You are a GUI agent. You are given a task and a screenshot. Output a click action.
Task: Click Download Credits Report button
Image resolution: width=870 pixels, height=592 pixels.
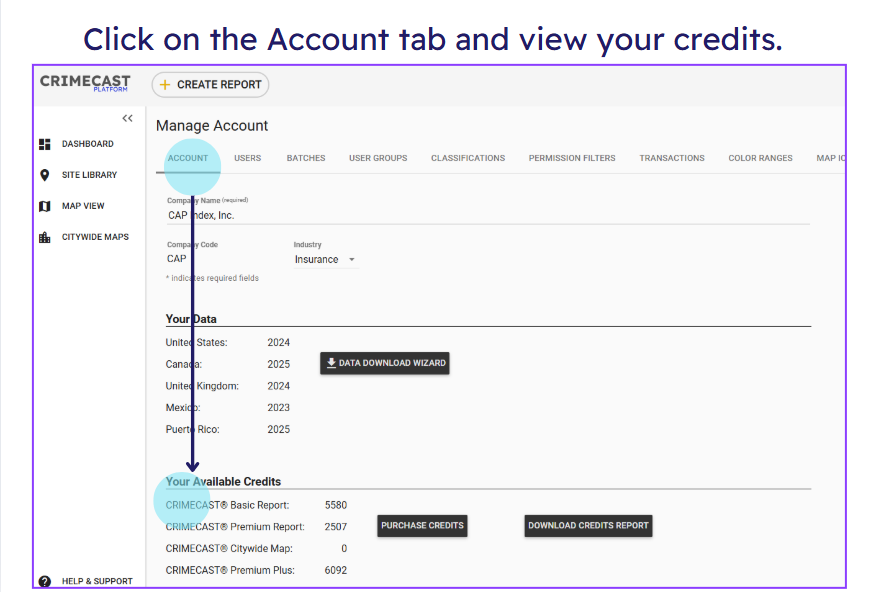(588, 525)
